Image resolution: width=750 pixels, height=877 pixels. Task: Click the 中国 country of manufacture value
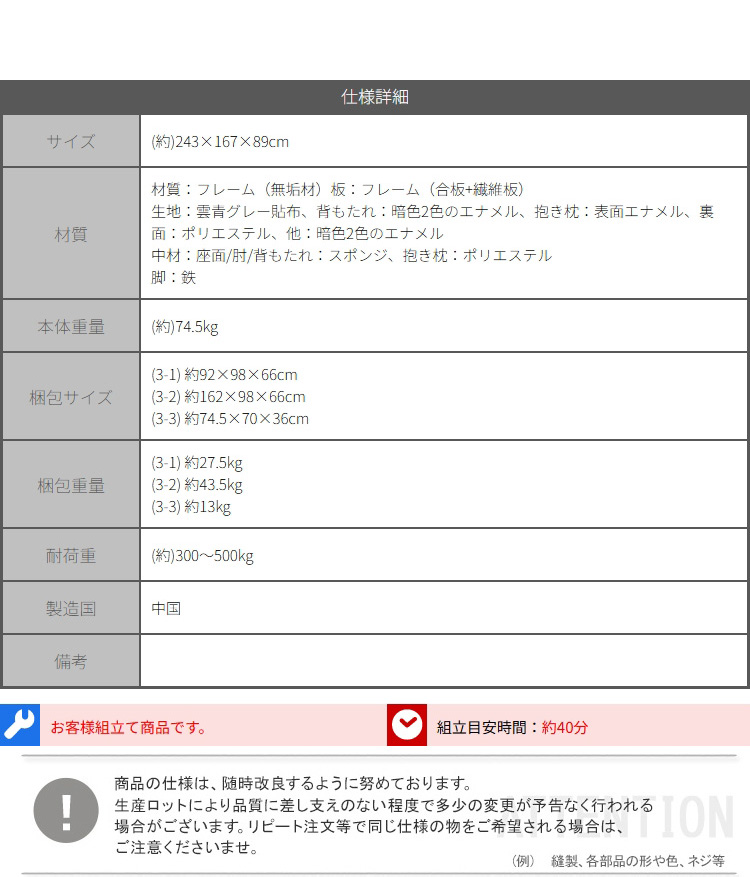[166, 608]
